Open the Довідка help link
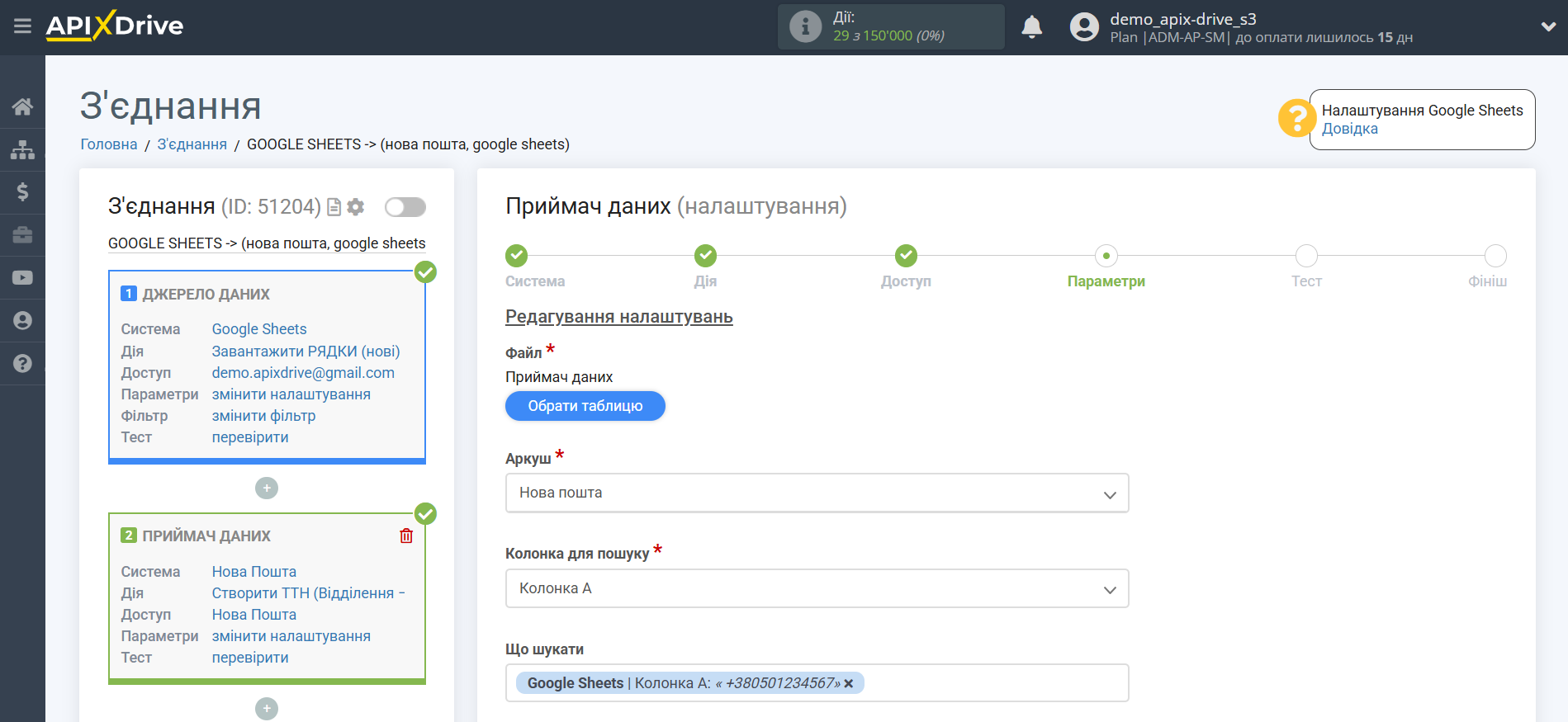Screen dimensions: 1568x722 tap(1349, 129)
